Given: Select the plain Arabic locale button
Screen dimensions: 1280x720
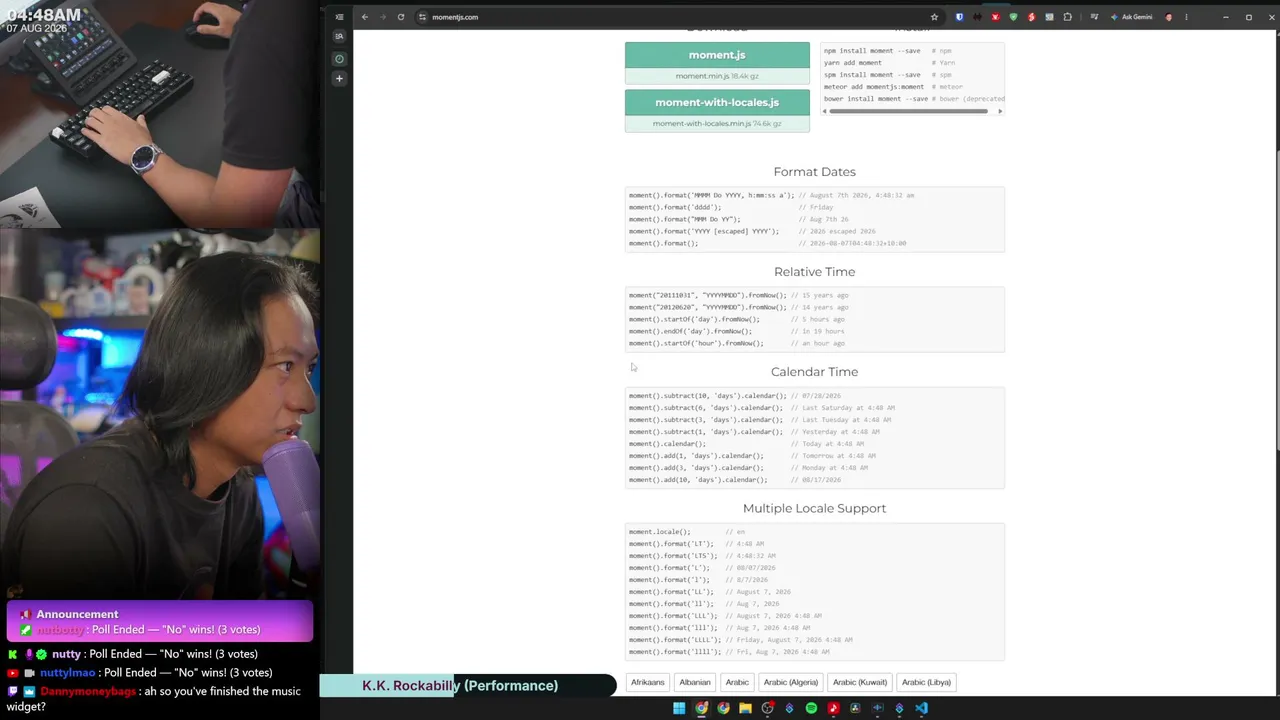Looking at the screenshot, I should coord(737,682).
